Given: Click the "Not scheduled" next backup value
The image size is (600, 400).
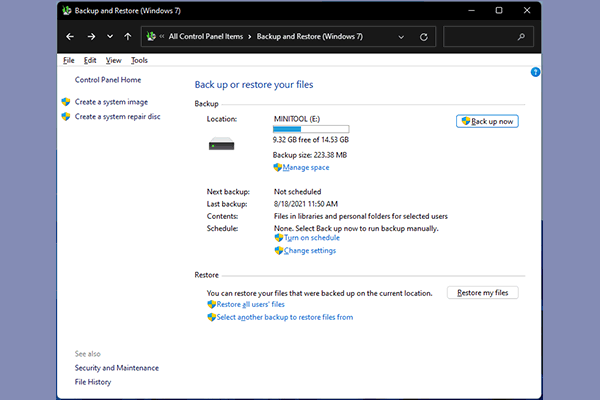Looking at the screenshot, I should click(297, 192).
